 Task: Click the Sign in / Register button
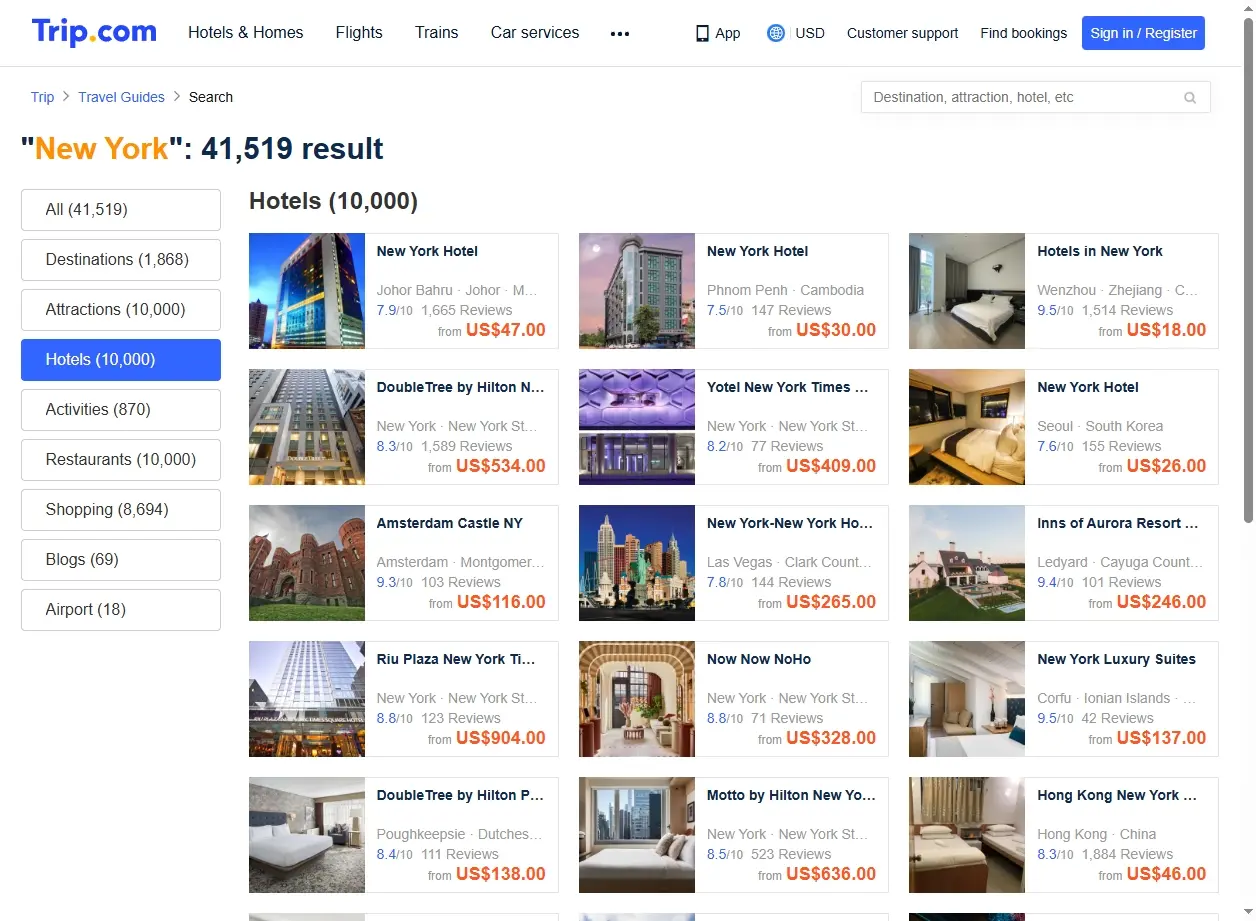point(1143,33)
